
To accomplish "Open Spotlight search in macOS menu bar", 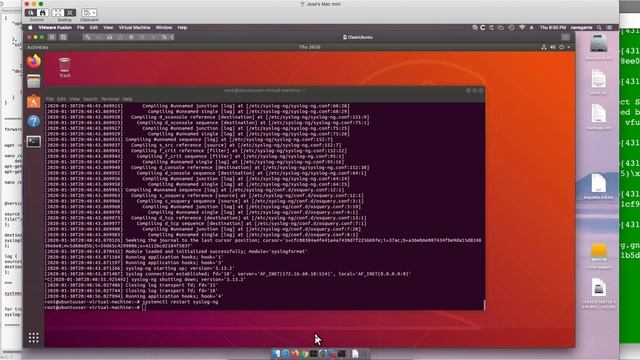I will (599, 27).
